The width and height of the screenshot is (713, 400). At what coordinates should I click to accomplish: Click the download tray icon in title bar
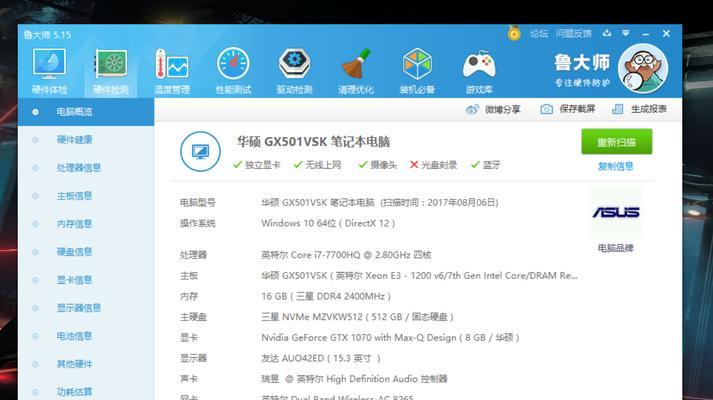point(607,33)
